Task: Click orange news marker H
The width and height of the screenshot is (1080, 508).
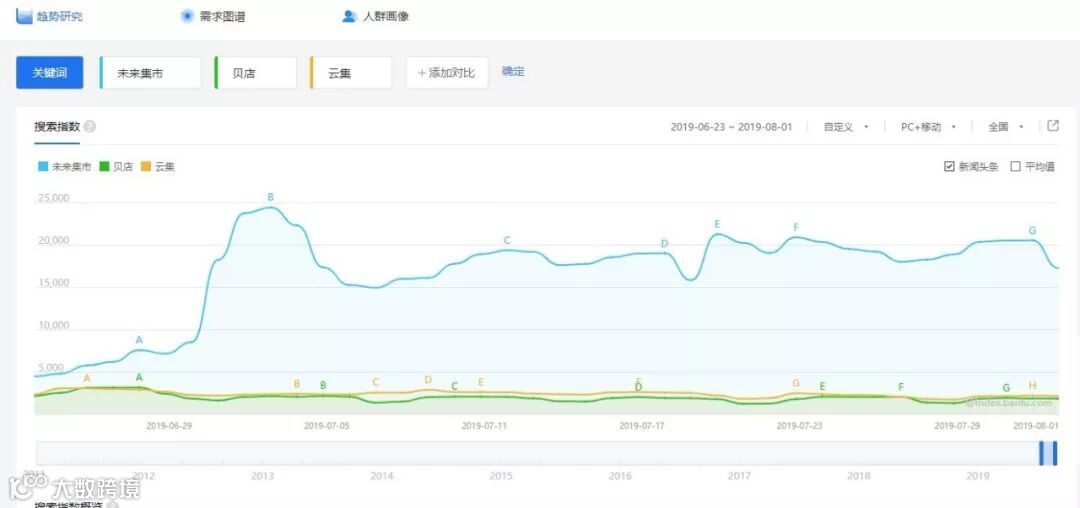Action: click(1032, 385)
